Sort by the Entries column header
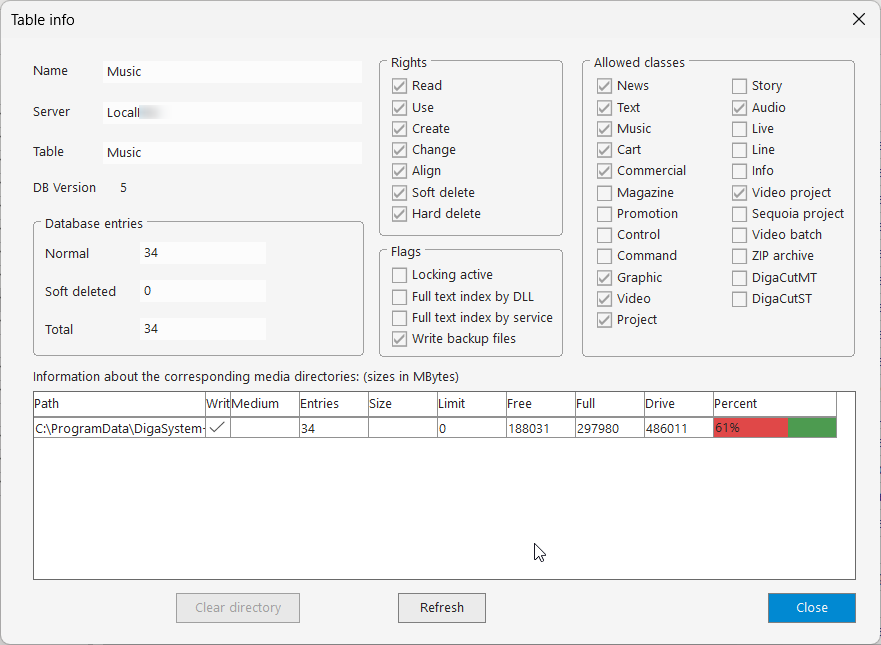Viewport: 881px width, 645px height. [332, 404]
